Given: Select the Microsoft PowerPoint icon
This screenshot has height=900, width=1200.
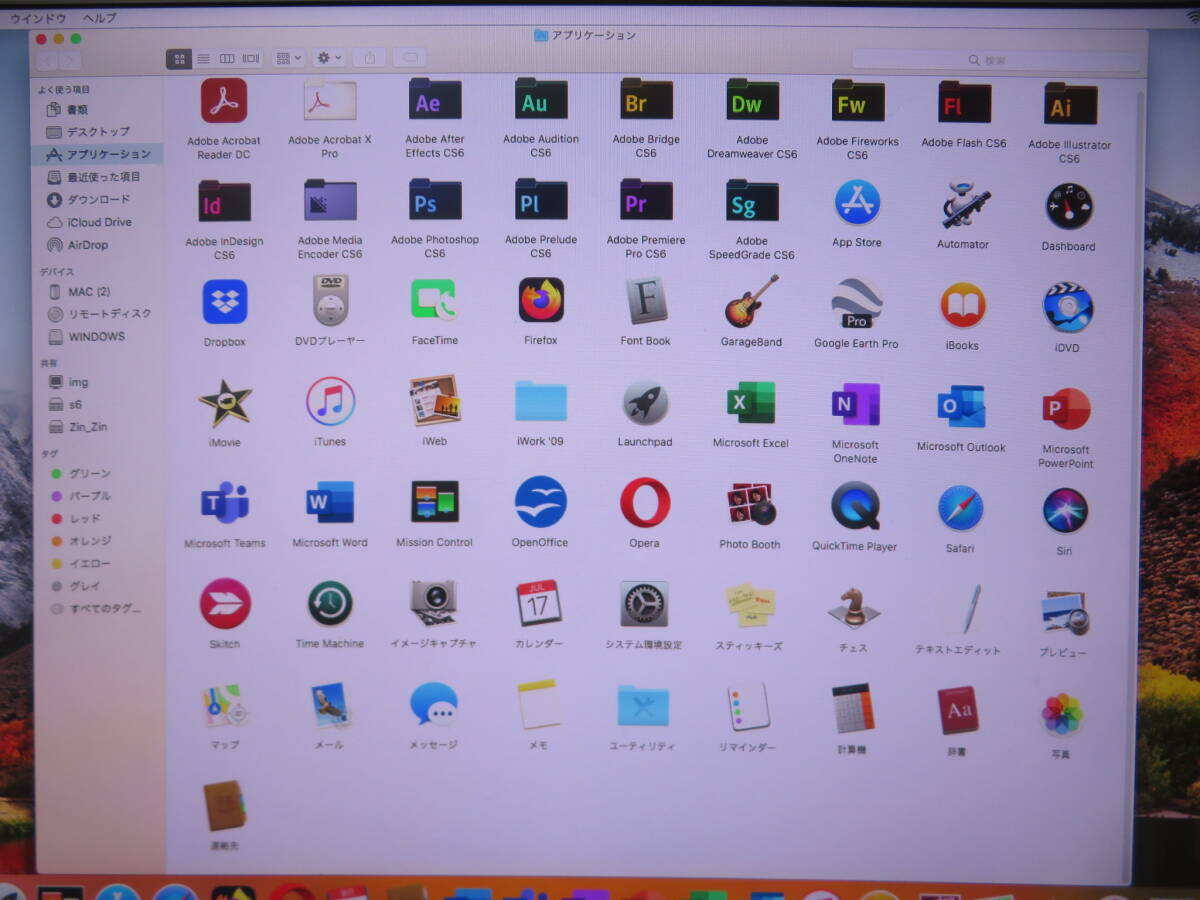Looking at the screenshot, I should click(x=1066, y=409).
